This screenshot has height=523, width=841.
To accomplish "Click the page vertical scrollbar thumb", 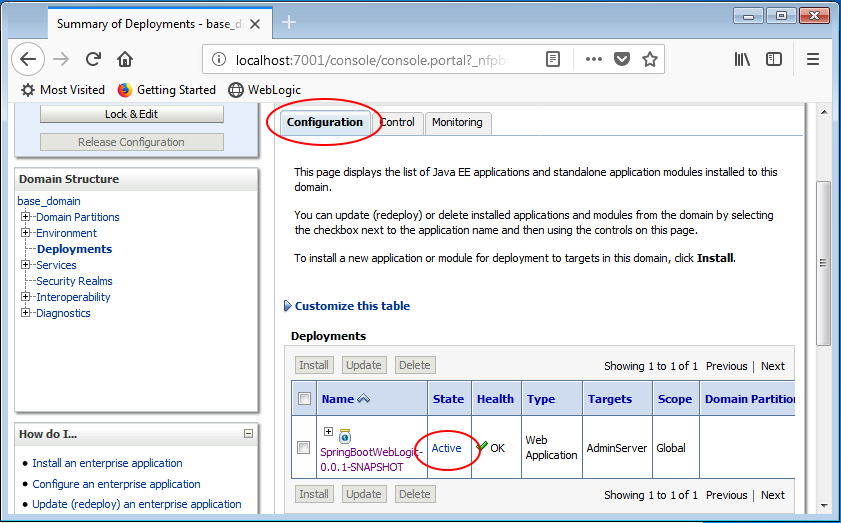I will tap(823, 263).
